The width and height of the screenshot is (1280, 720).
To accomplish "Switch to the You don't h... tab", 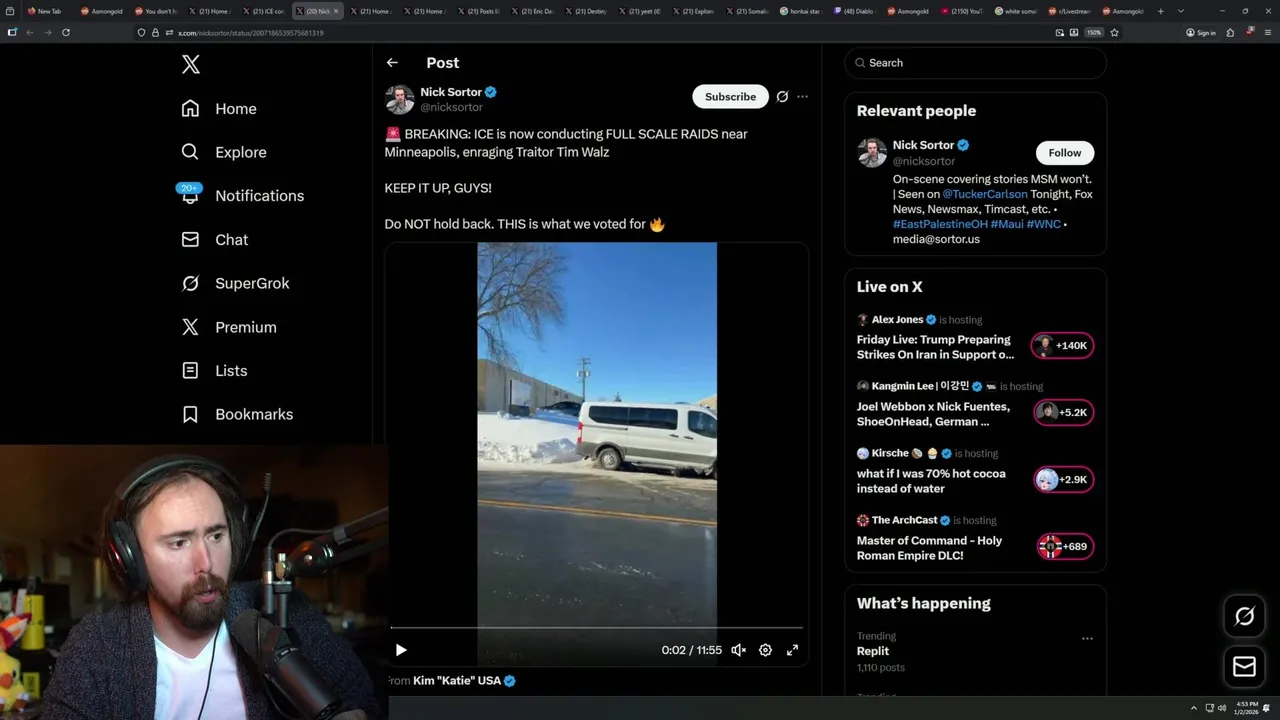I will [157, 11].
